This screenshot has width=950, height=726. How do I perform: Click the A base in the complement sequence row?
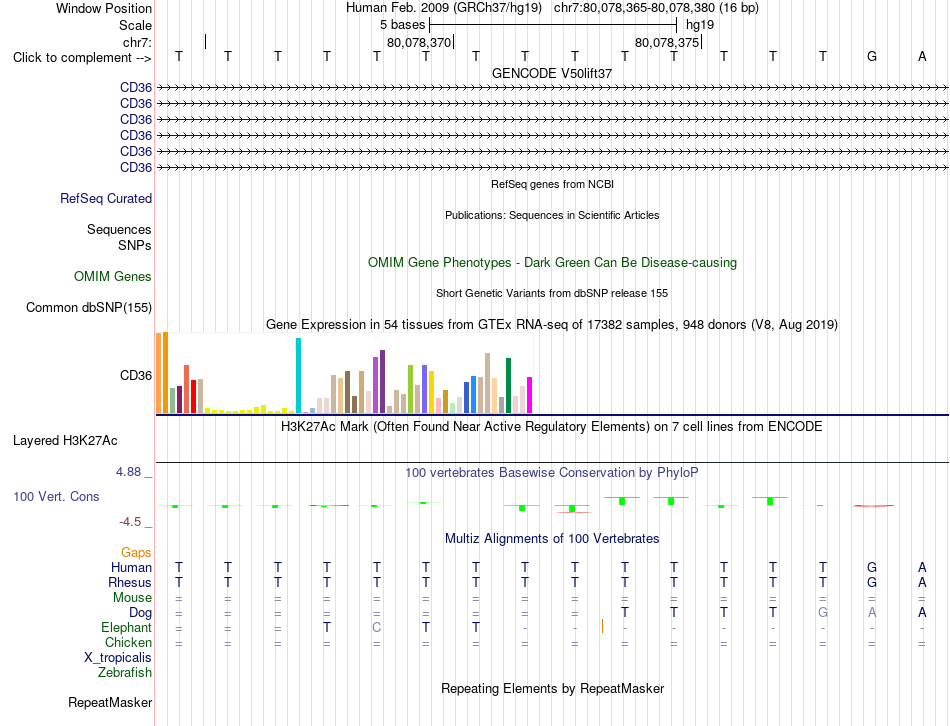coord(922,56)
